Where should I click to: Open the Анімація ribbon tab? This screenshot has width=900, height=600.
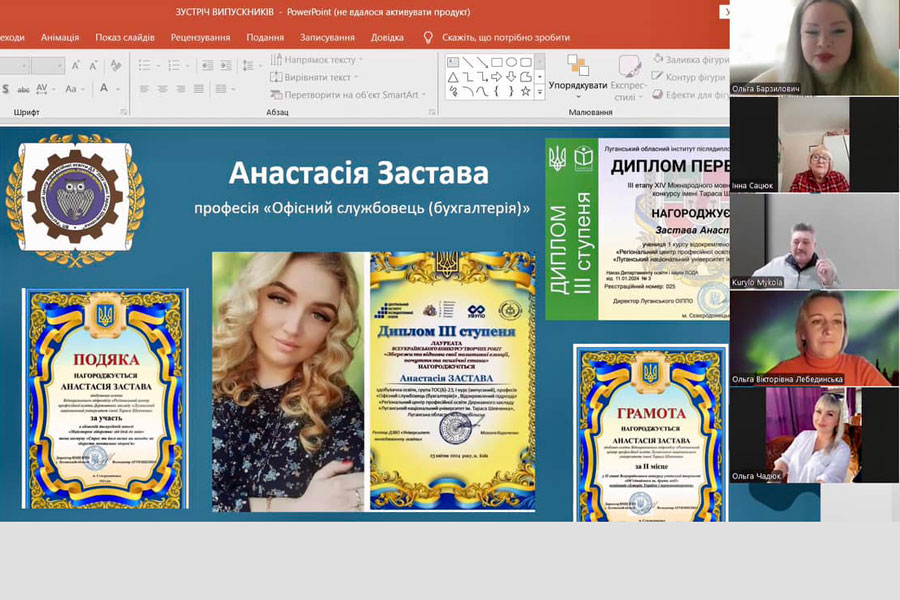tap(60, 37)
